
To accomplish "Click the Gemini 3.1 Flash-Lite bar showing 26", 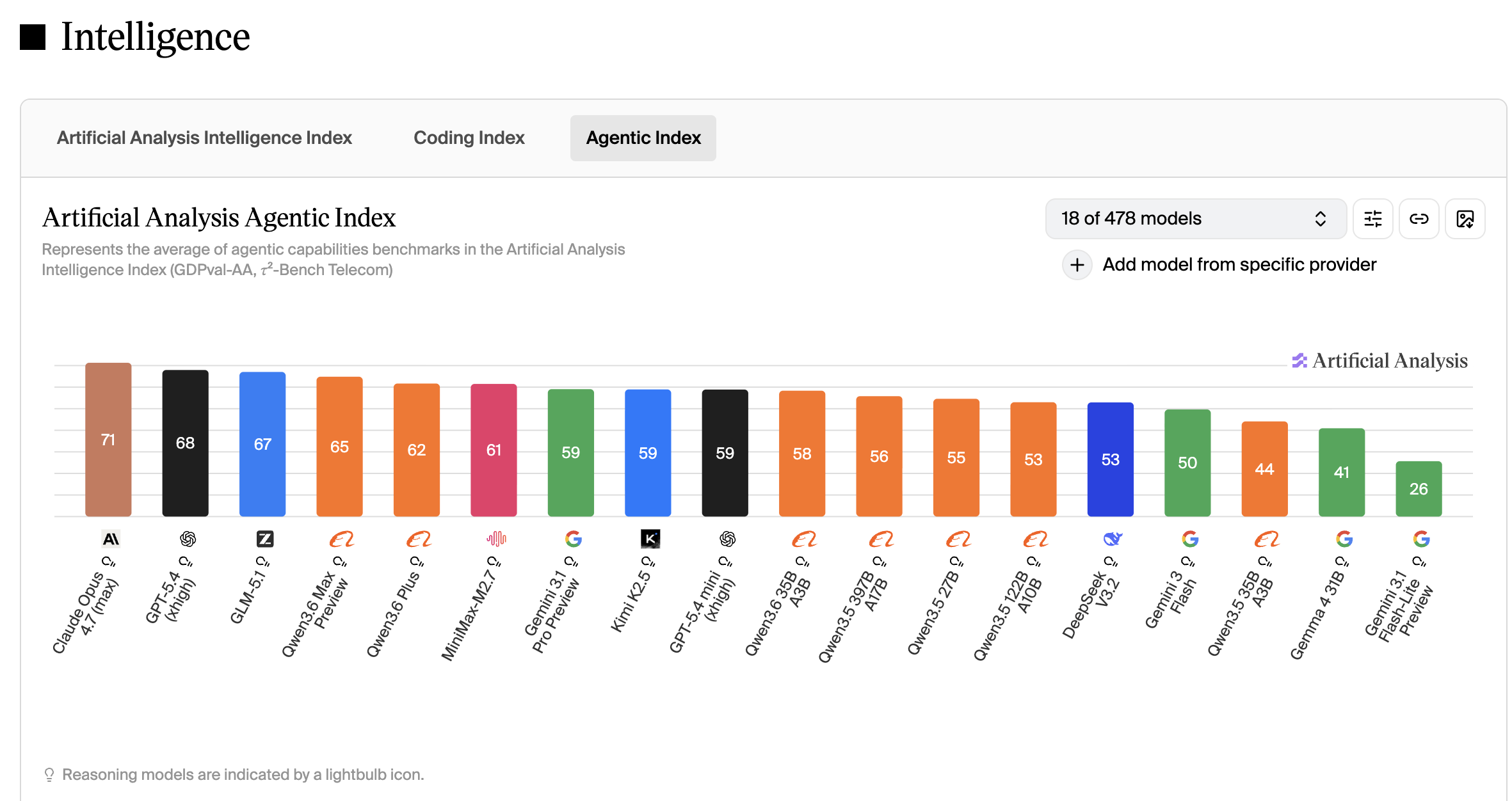I will (x=1418, y=488).
